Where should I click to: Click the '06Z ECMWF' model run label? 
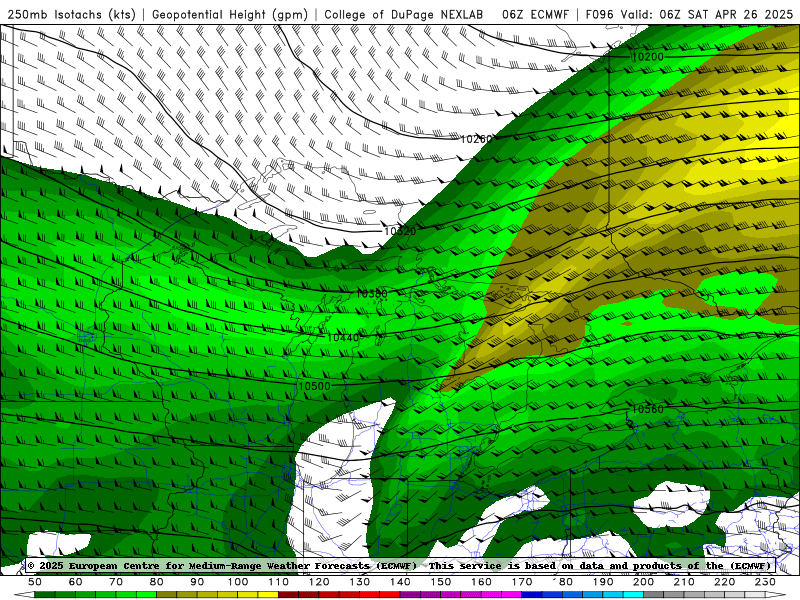pyautogui.click(x=535, y=15)
